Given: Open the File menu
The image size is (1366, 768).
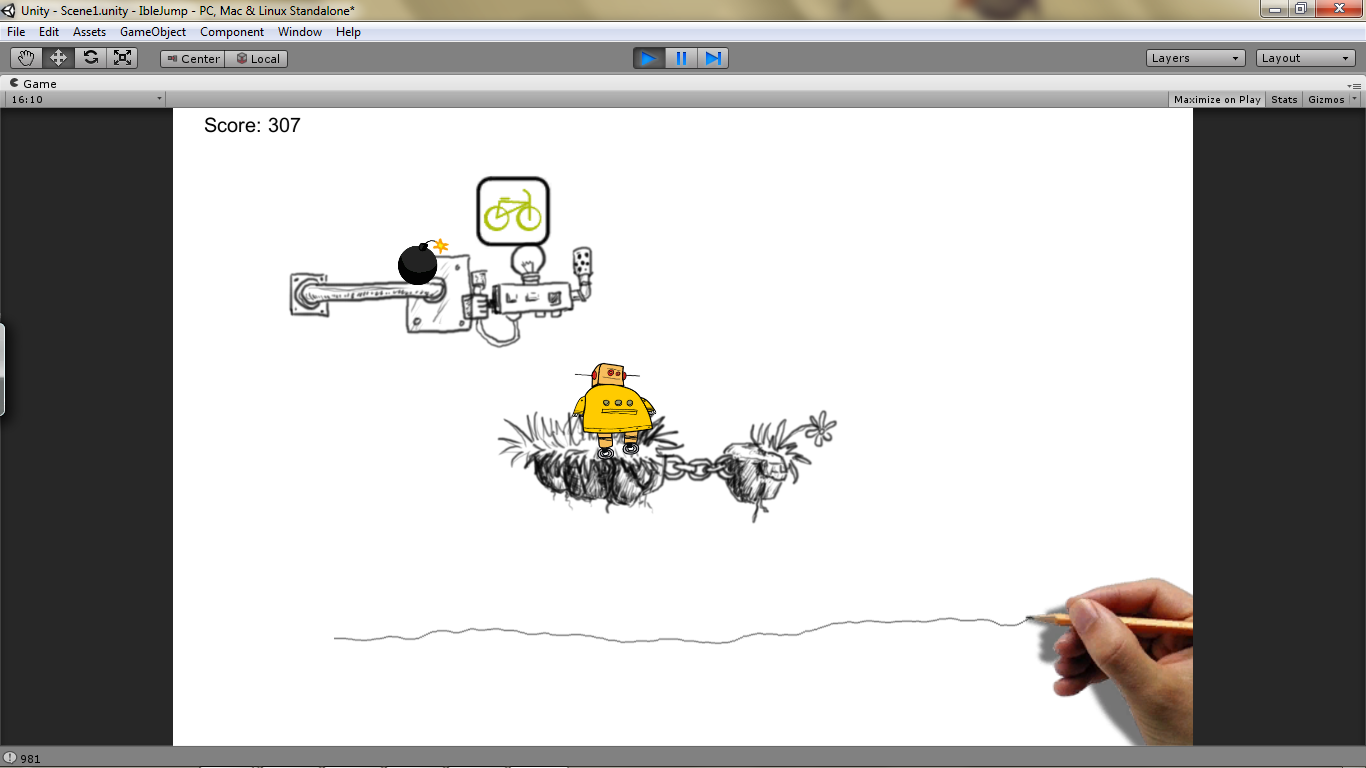Looking at the screenshot, I should (16, 32).
